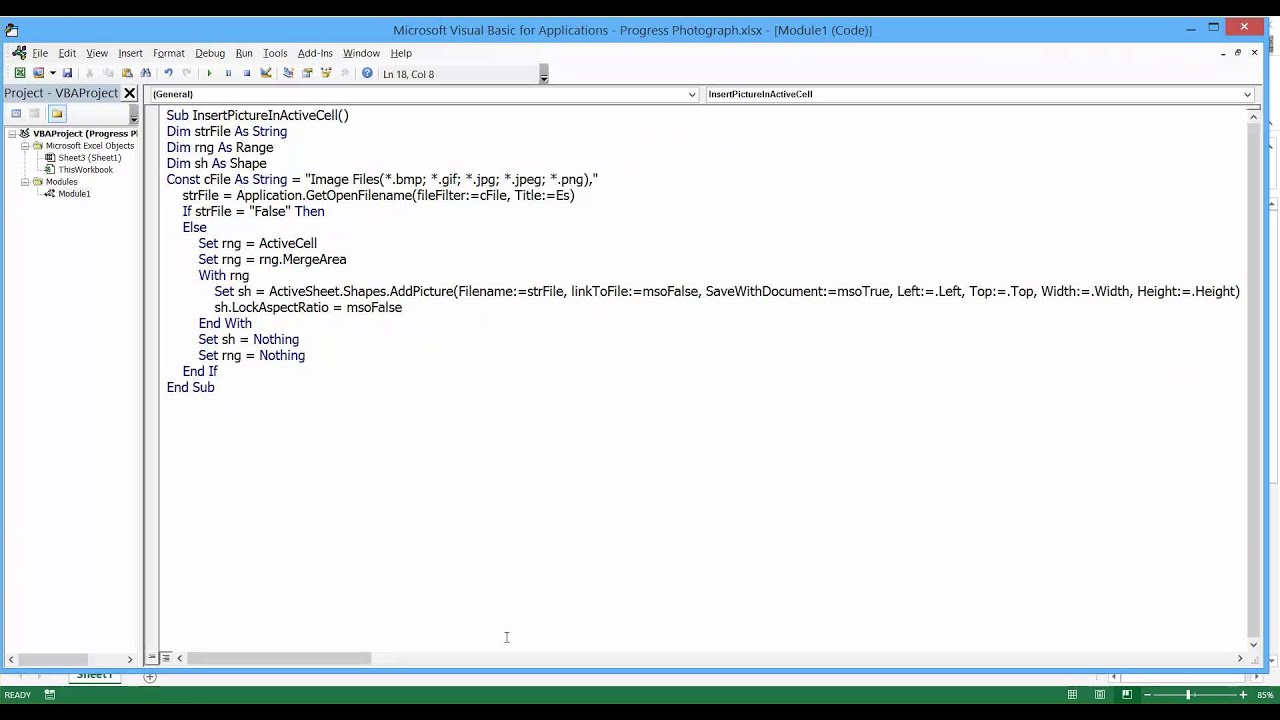Open the Properties Window toolbar icon
The height and width of the screenshot is (720, 1280).
pyautogui.click(x=307, y=73)
